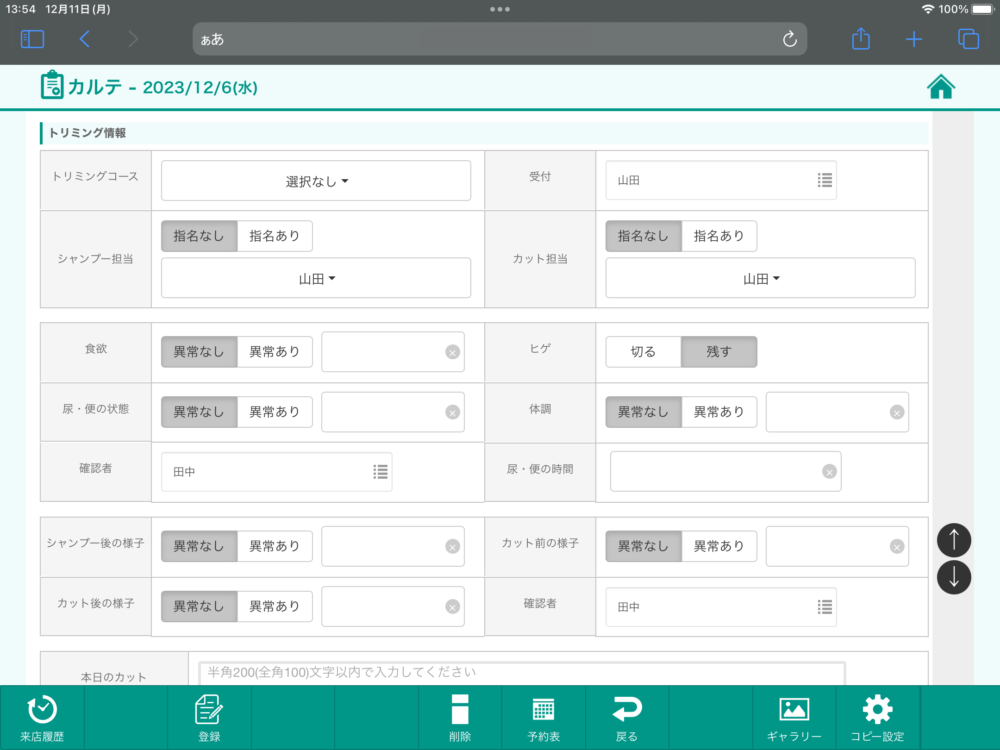Tap the home icon in the header
Screen dimensions: 1000x750
tap(941, 87)
